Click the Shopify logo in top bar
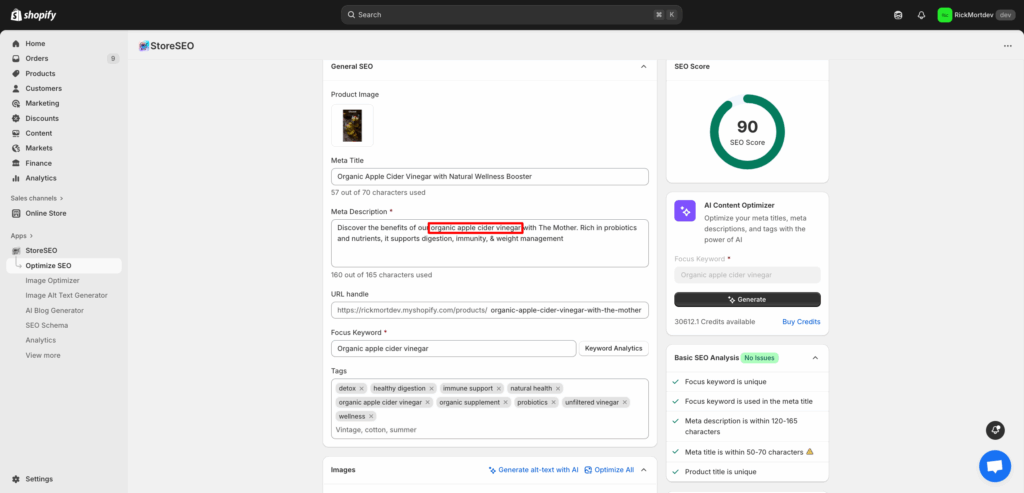Image resolution: width=1024 pixels, height=493 pixels. (x=35, y=14)
